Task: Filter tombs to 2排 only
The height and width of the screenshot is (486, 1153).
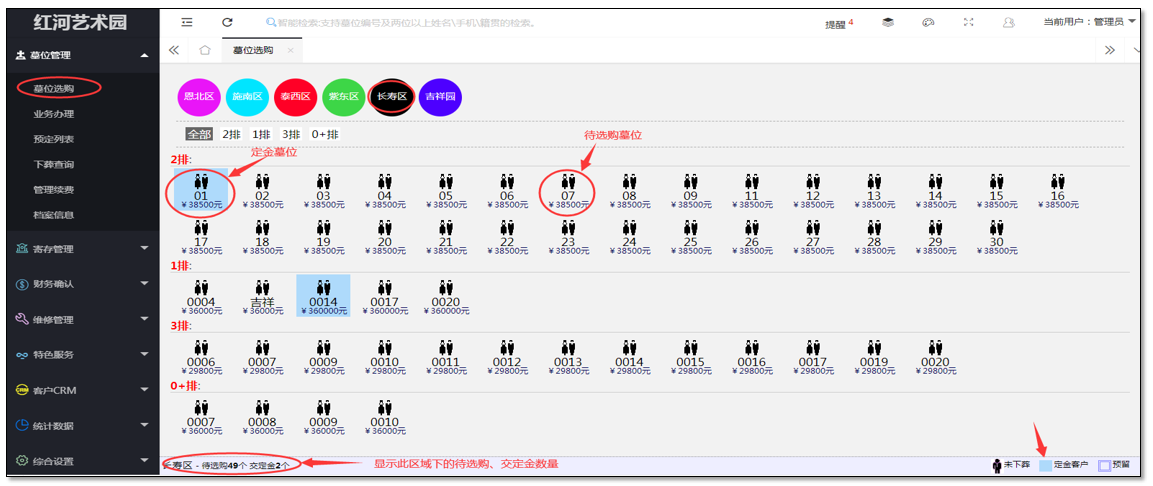Action: tap(231, 134)
